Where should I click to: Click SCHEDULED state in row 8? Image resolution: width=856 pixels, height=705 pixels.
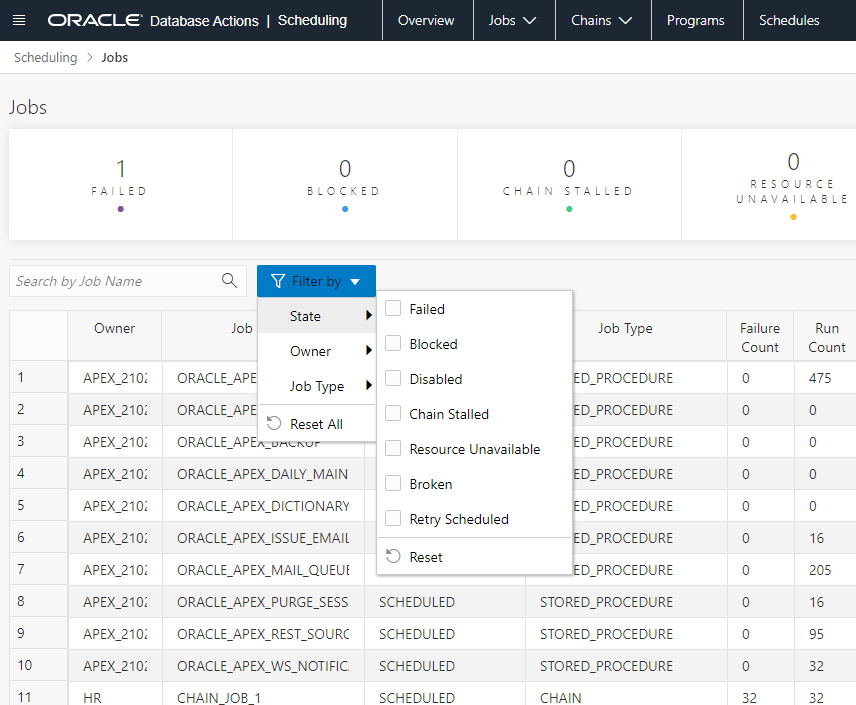point(417,602)
